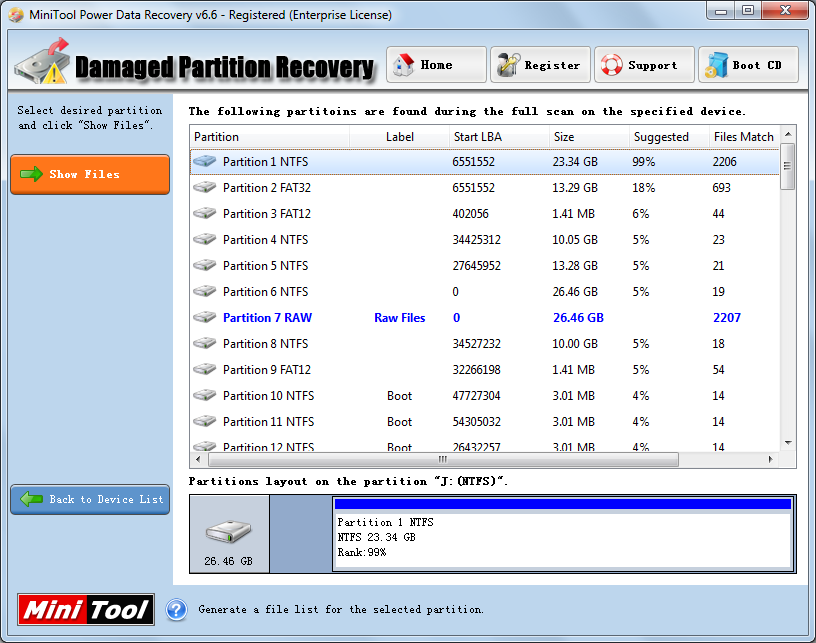Image resolution: width=816 pixels, height=643 pixels.
Task: Click the blue help question mark icon
Action: click(176, 610)
